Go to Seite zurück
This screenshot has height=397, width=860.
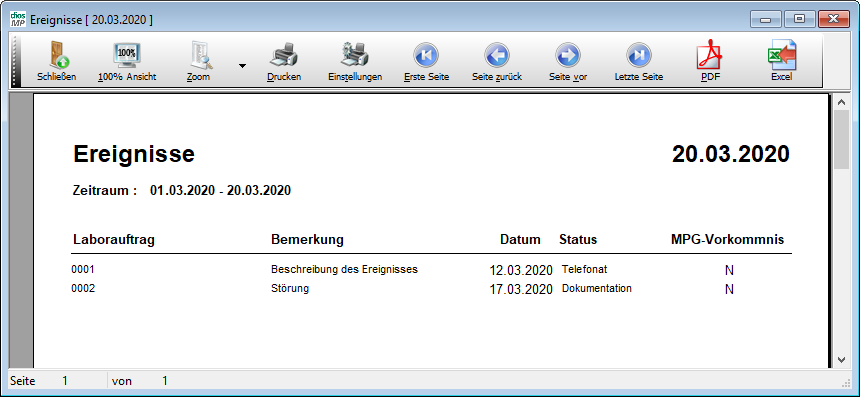[x=497, y=61]
